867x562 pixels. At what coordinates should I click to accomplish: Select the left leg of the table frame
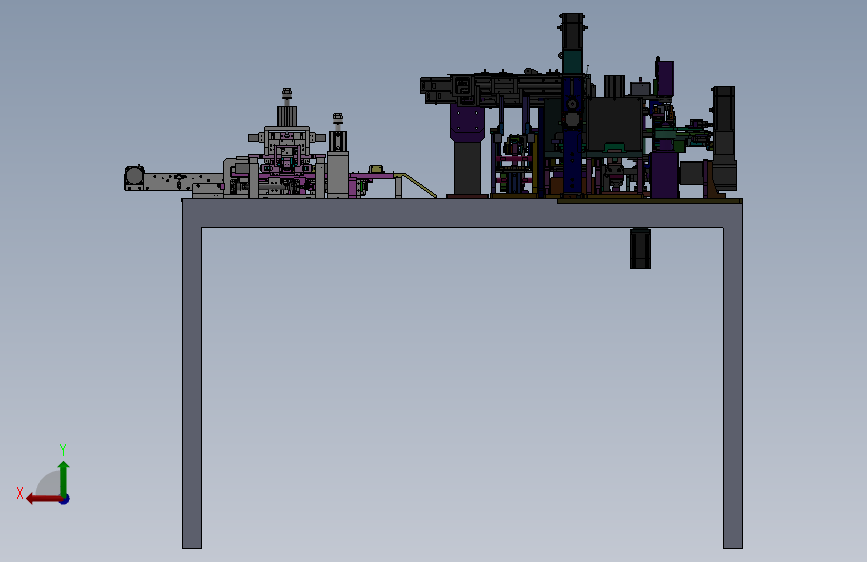[x=192, y=387]
